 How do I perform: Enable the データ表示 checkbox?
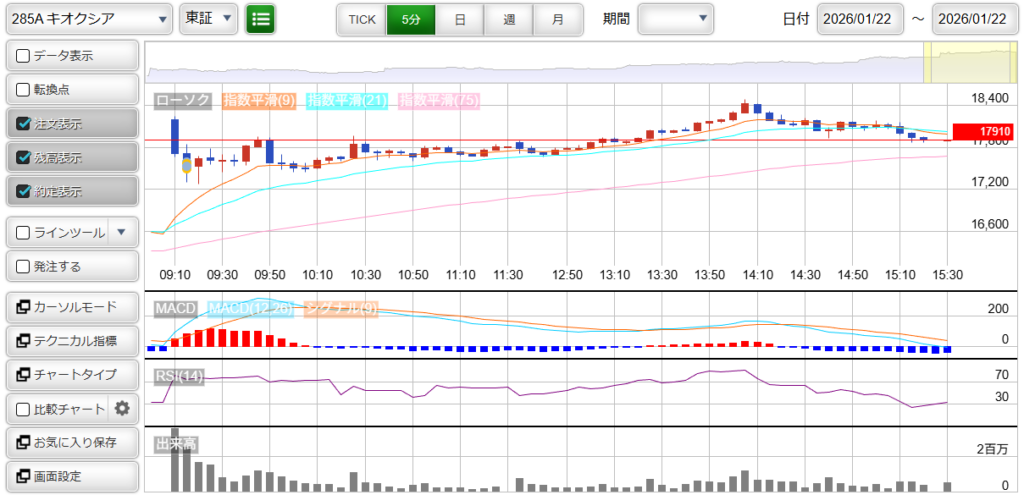point(24,56)
